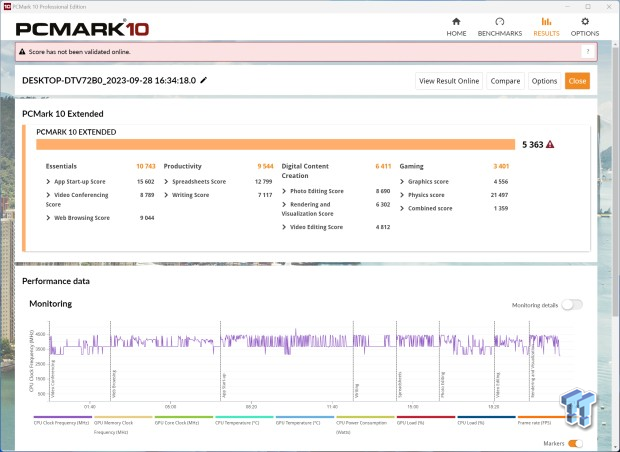Enable the Monitoring details toggle
The image size is (620, 452).
click(572, 305)
